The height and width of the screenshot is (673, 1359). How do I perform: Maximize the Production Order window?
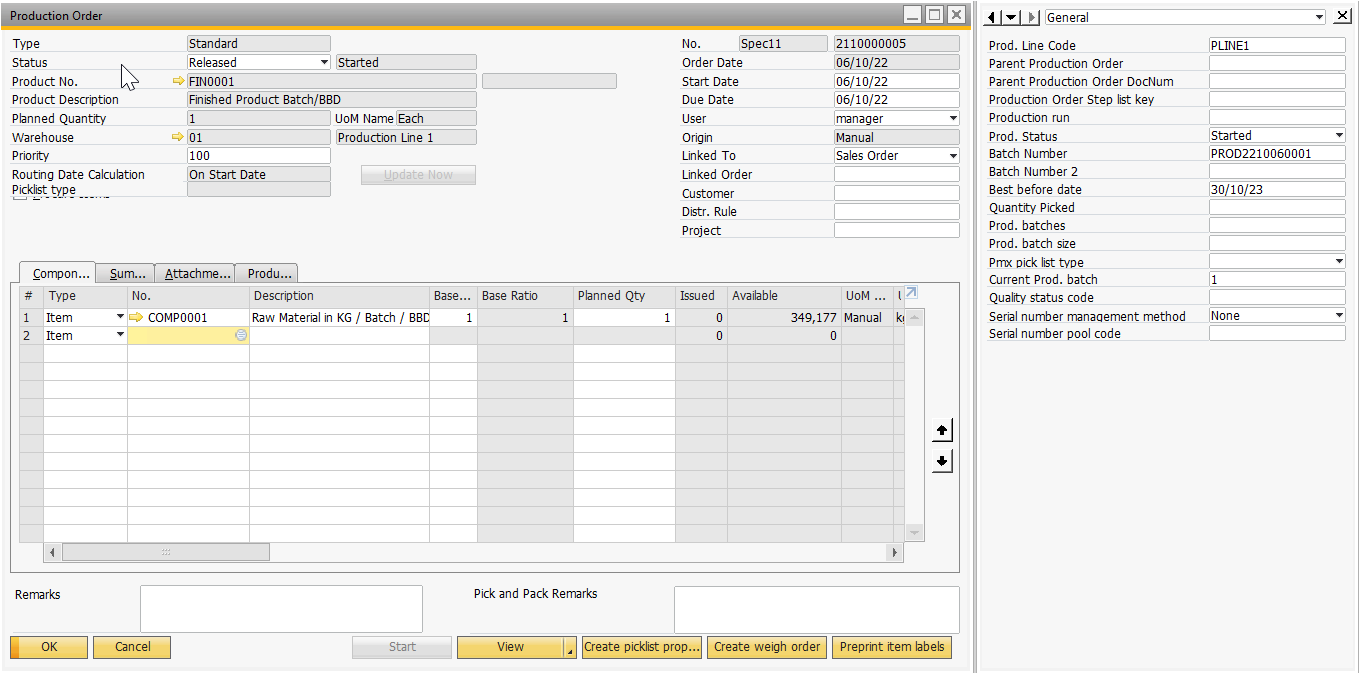click(934, 14)
